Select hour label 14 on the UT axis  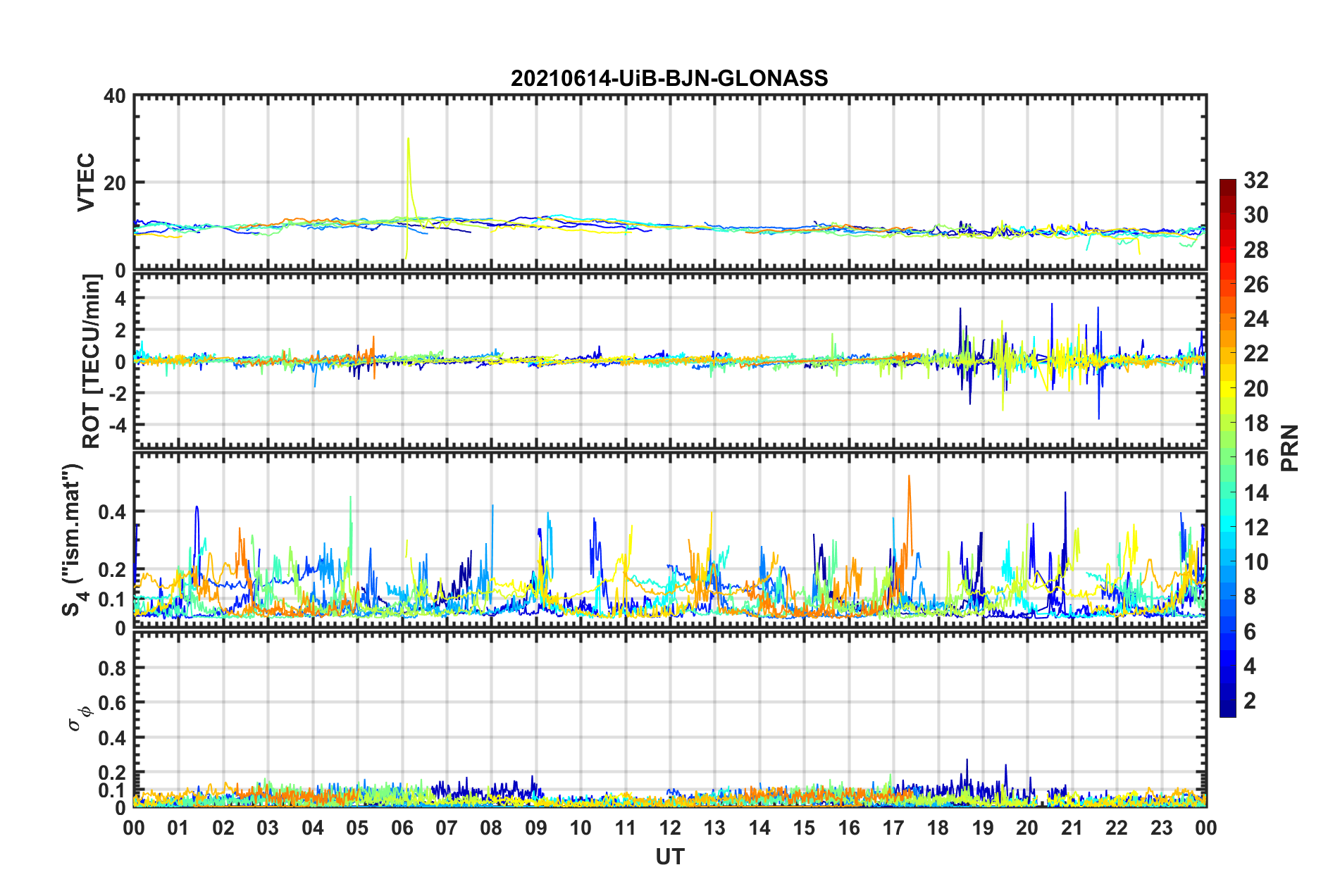point(759,828)
